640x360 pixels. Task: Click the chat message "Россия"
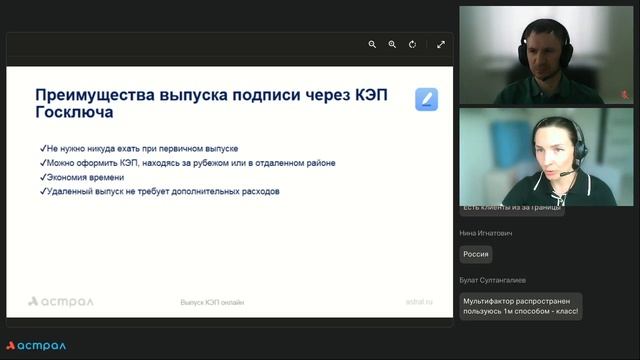coord(476,254)
